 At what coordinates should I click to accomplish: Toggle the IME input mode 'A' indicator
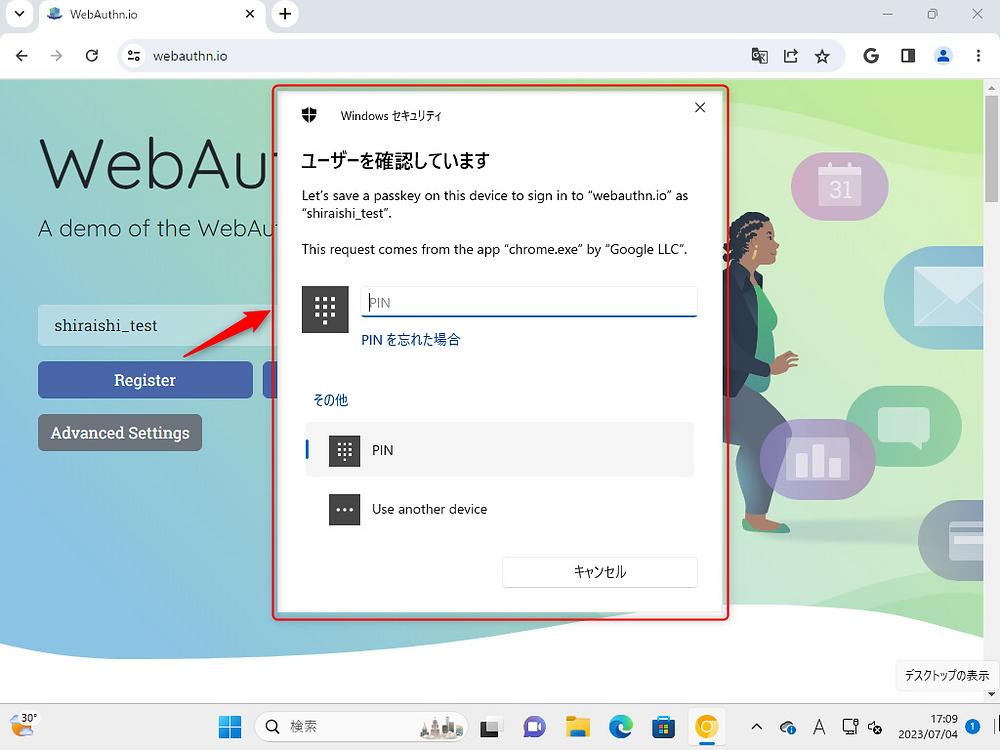pos(819,726)
